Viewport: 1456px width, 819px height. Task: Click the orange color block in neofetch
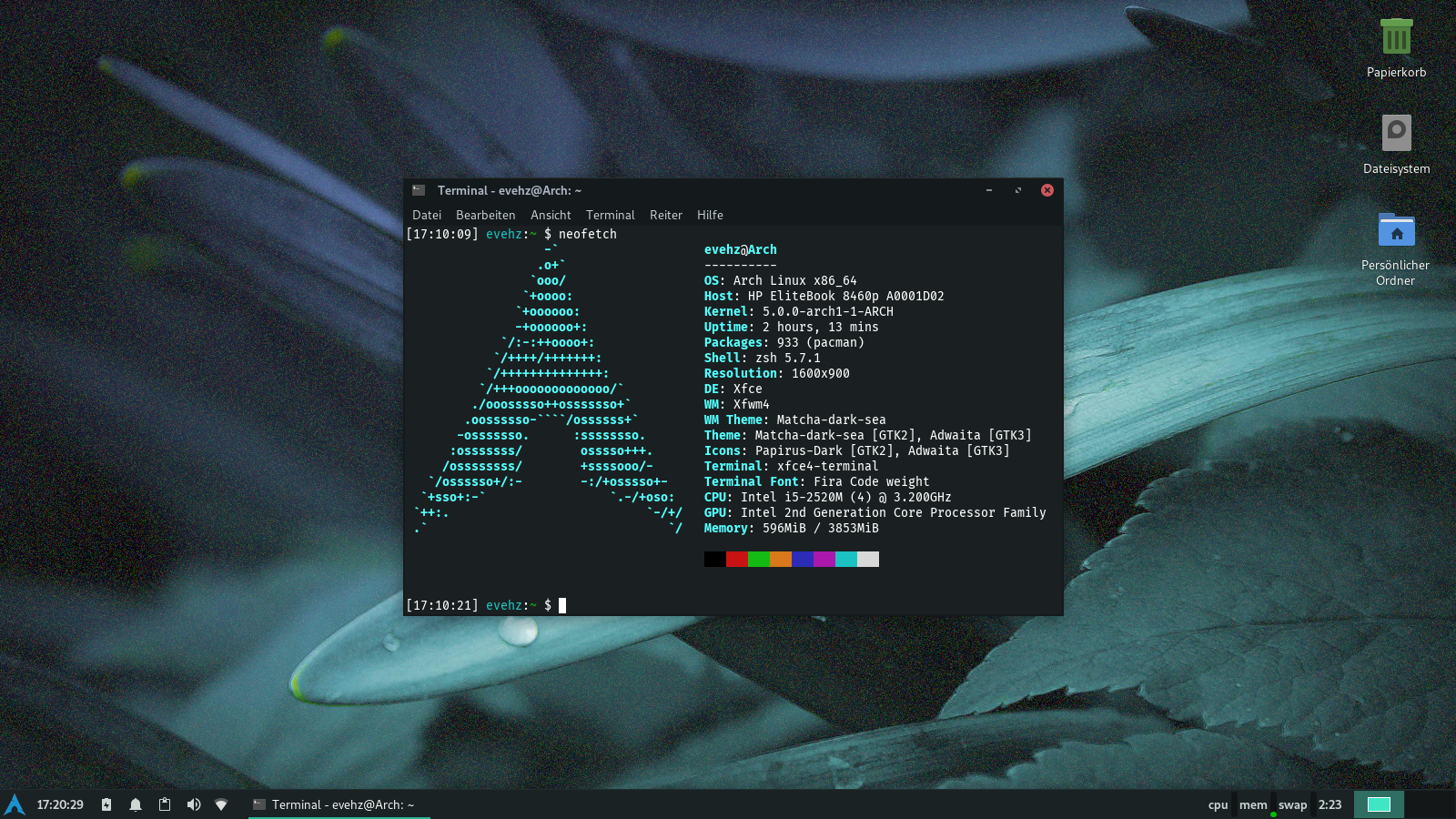(781, 559)
